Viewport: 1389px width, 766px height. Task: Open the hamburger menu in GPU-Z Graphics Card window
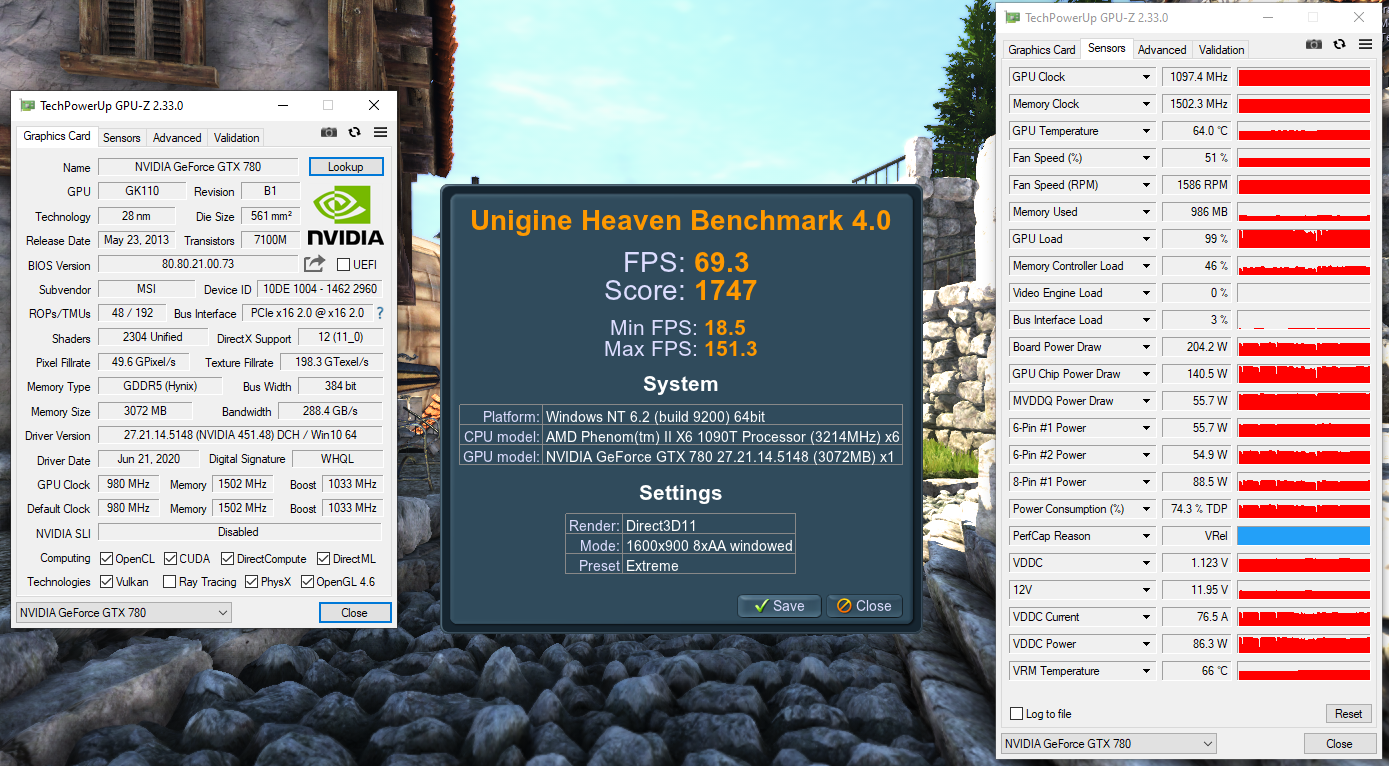(380, 132)
